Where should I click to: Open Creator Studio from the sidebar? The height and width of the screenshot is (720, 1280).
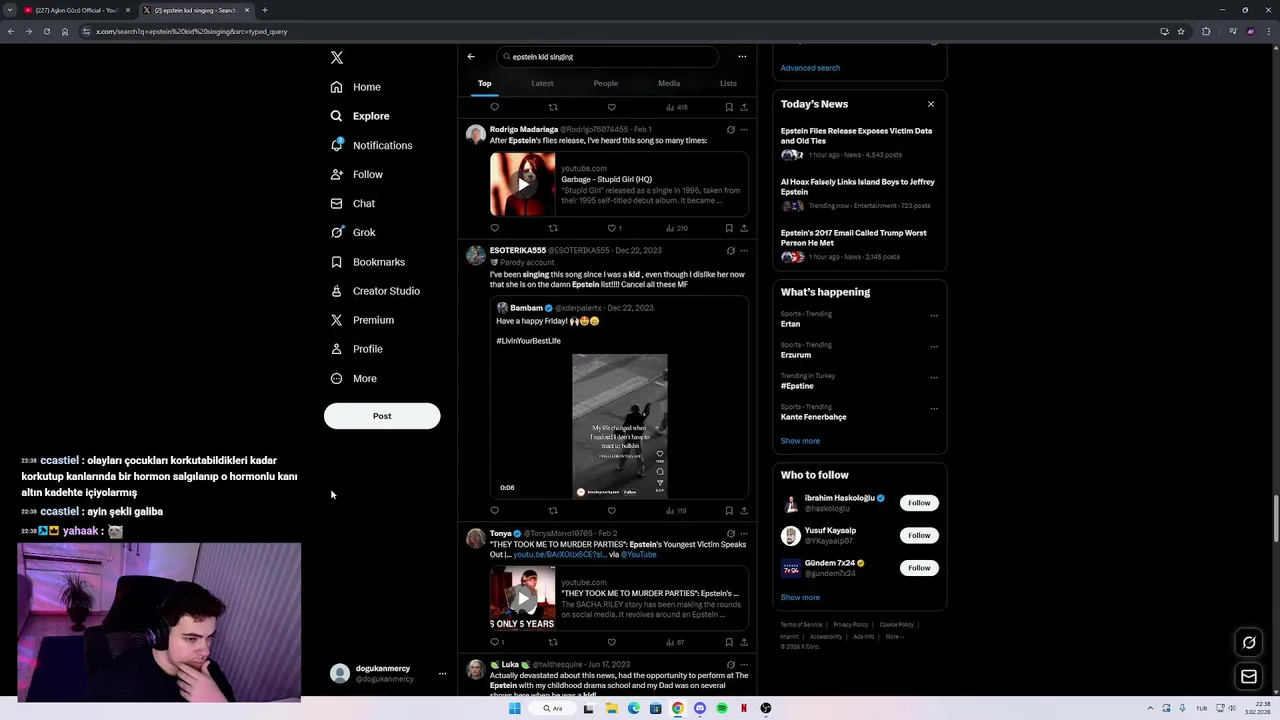click(375, 291)
